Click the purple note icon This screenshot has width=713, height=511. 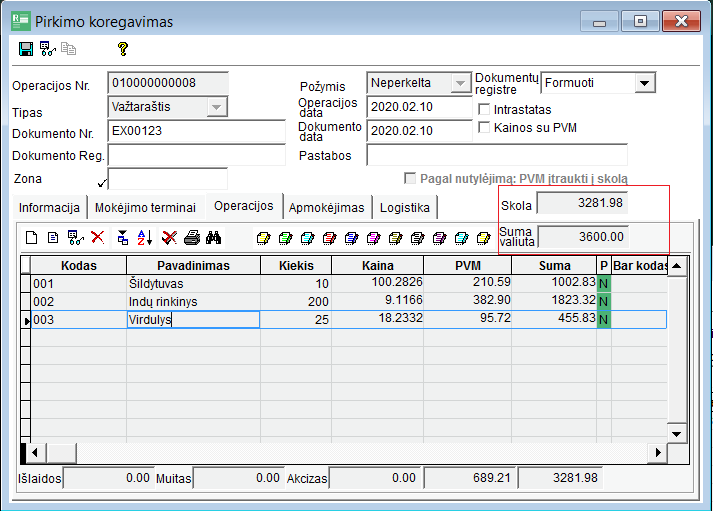pyautogui.click(x=440, y=238)
